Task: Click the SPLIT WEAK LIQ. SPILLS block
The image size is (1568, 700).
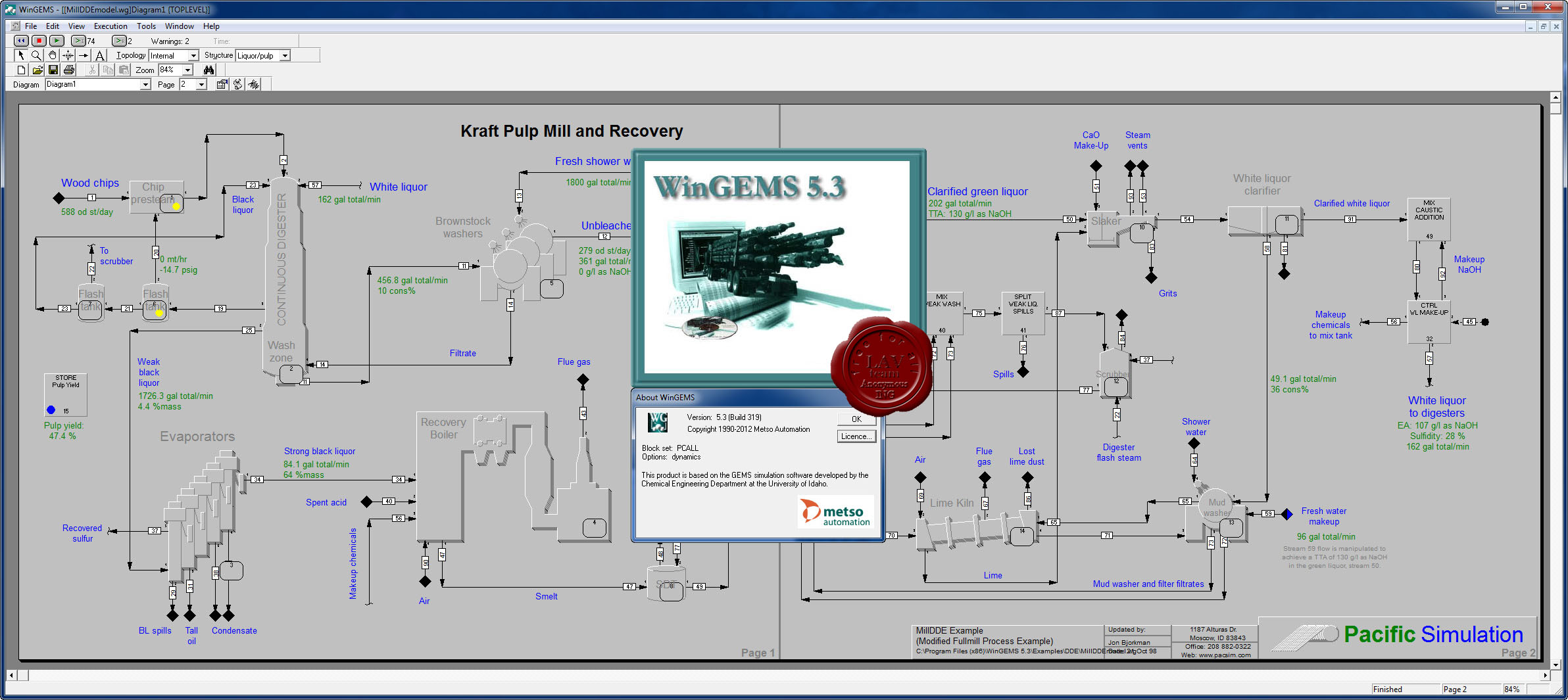Action: point(1023,314)
